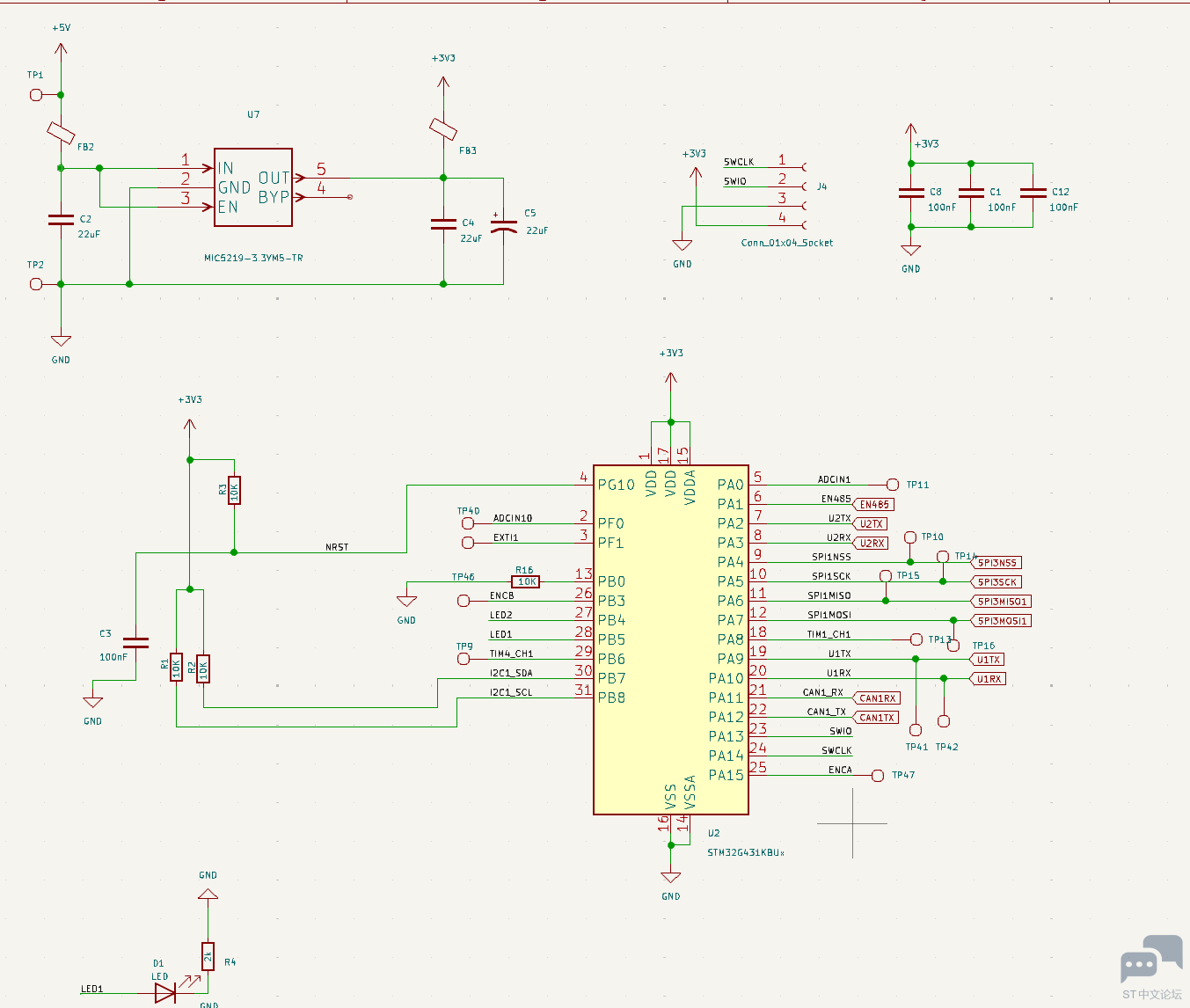Select decoupling capacitor C1
Viewport: 1190px width, 1008px height.
coord(971,193)
